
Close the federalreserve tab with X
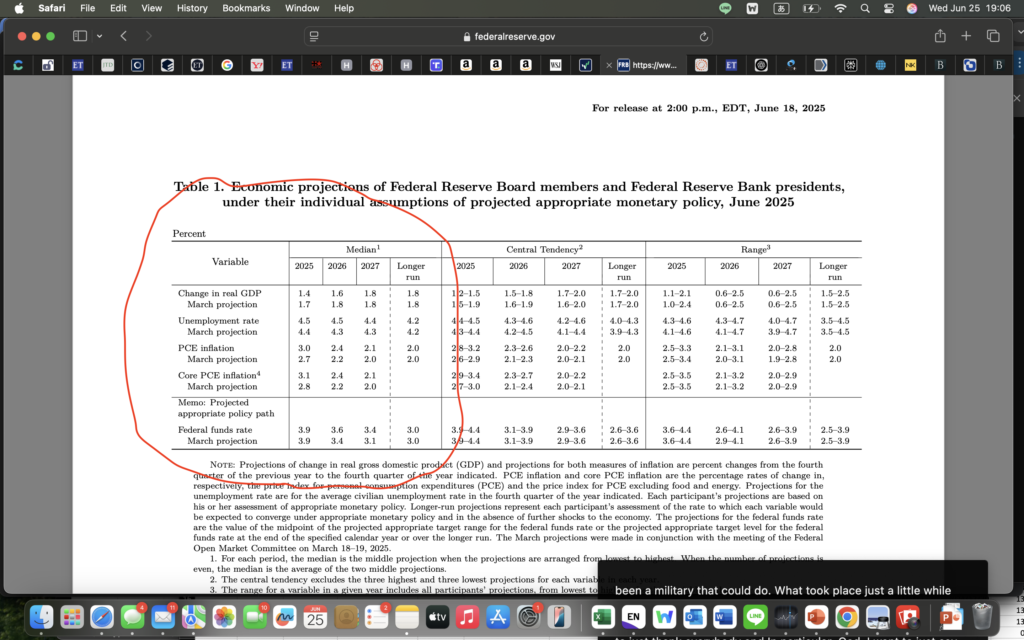click(610, 65)
